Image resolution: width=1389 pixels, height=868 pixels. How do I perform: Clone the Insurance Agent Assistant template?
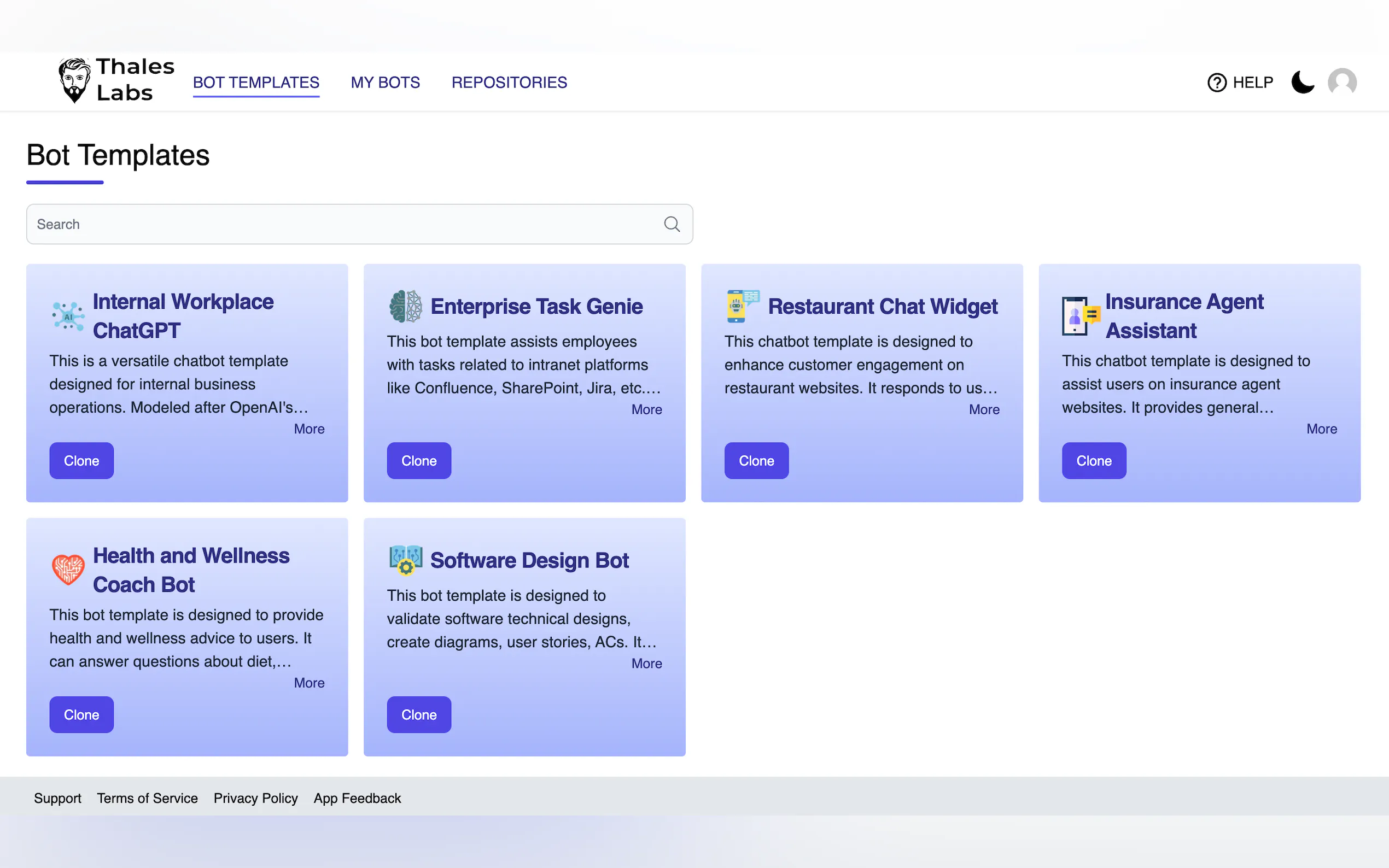click(1093, 460)
